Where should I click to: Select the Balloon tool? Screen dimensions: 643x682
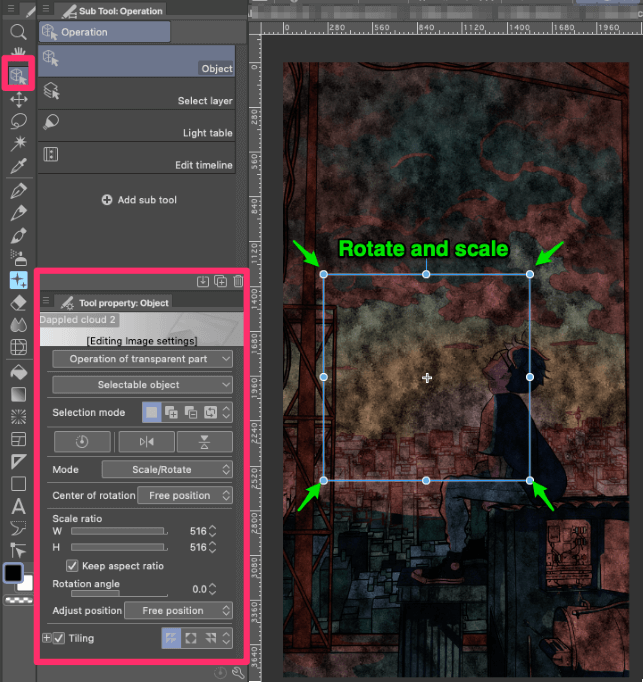(x=19, y=529)
